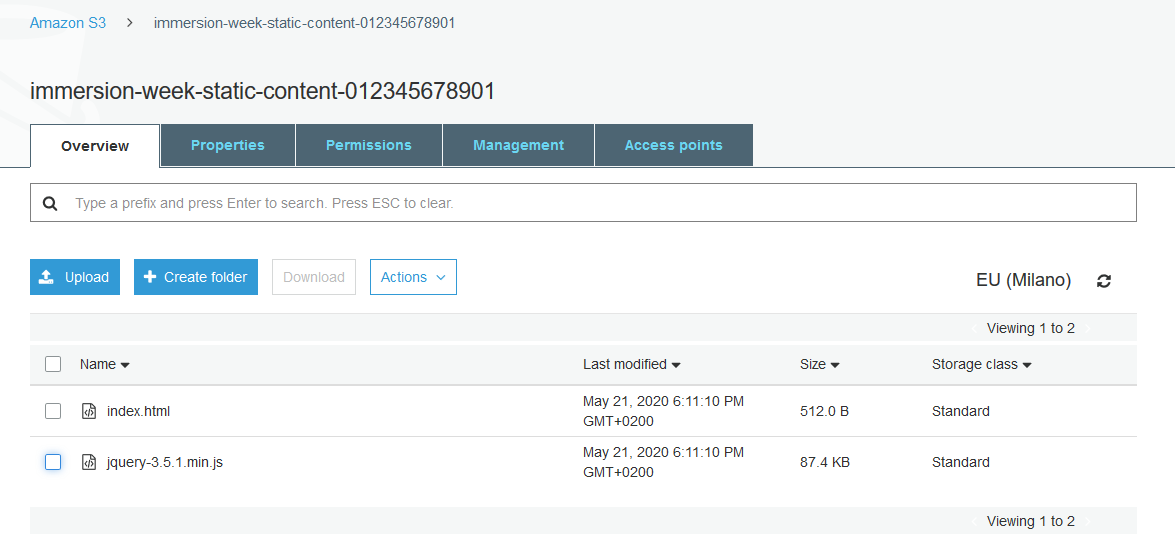Sort by Size column
The height and width of the screenshot is (555, 1175).
pyautogui.click(x=819, y=365)
